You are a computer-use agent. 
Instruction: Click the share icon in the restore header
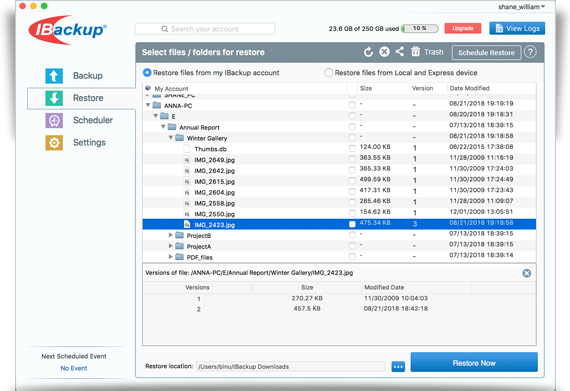tap(400, 52)
